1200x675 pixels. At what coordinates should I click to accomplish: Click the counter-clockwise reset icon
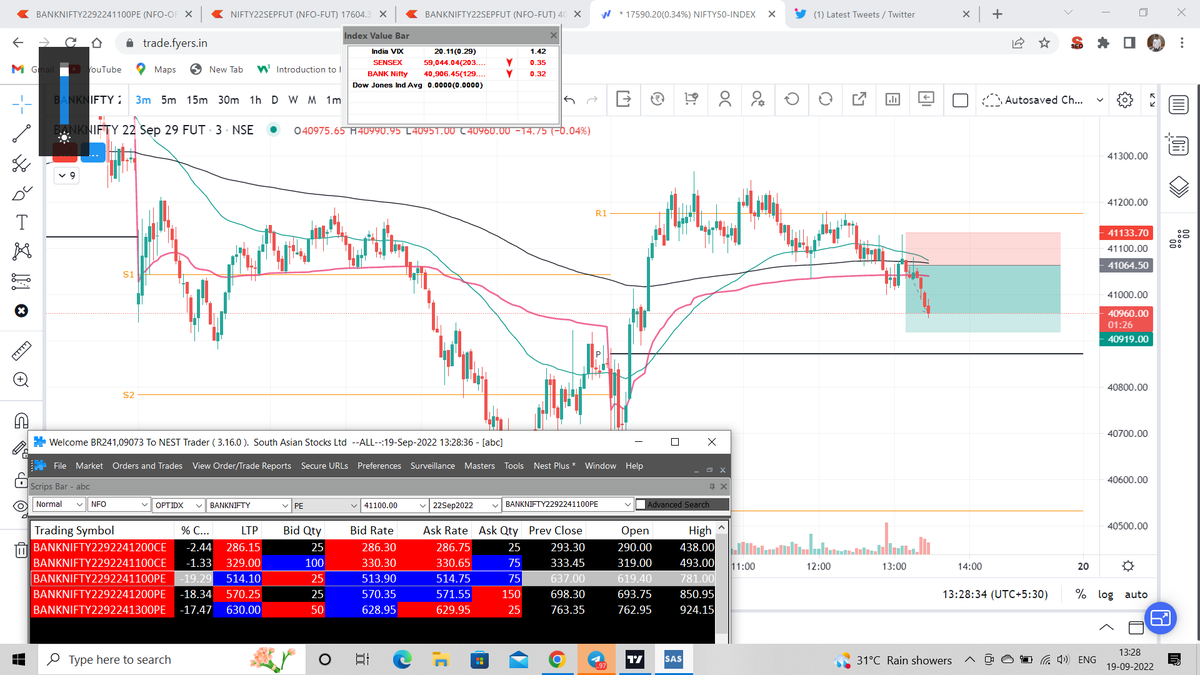(792, 99)
